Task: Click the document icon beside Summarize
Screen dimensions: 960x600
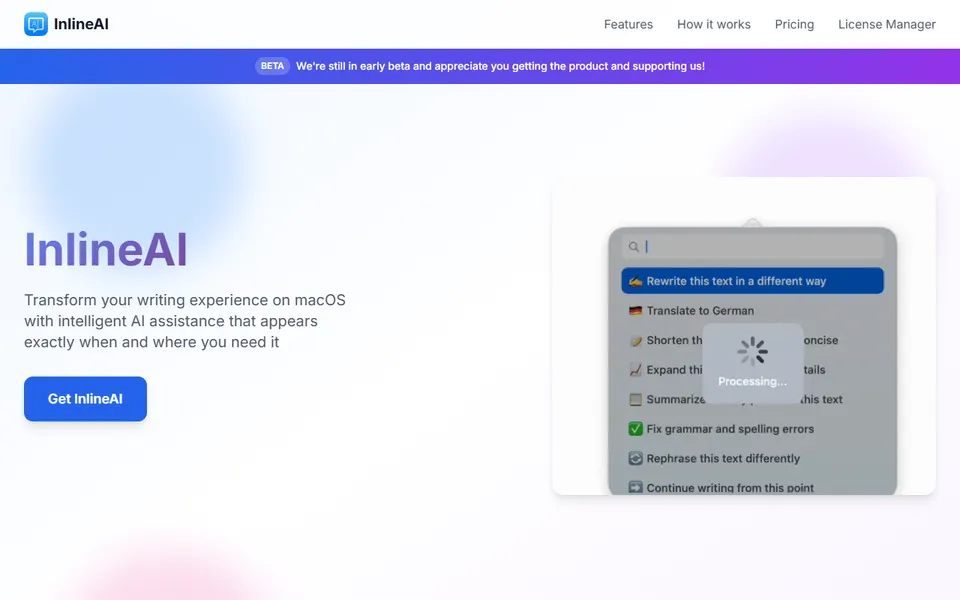Action: [x=636, y=399]
